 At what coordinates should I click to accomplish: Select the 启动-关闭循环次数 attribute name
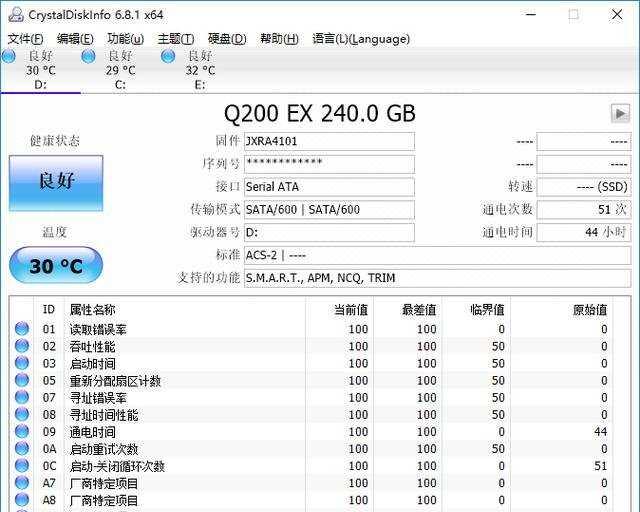pos(117,466)
